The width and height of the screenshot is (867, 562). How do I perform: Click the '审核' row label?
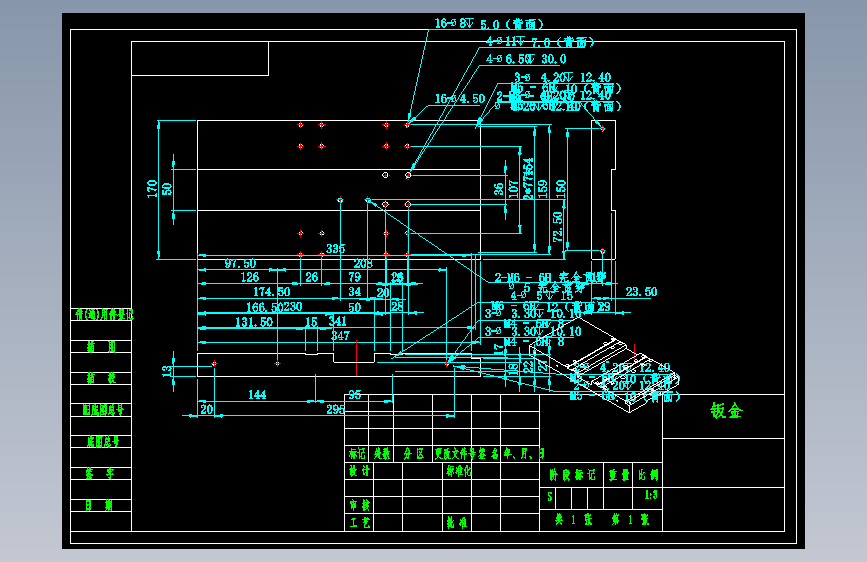[x=359, y=505]
